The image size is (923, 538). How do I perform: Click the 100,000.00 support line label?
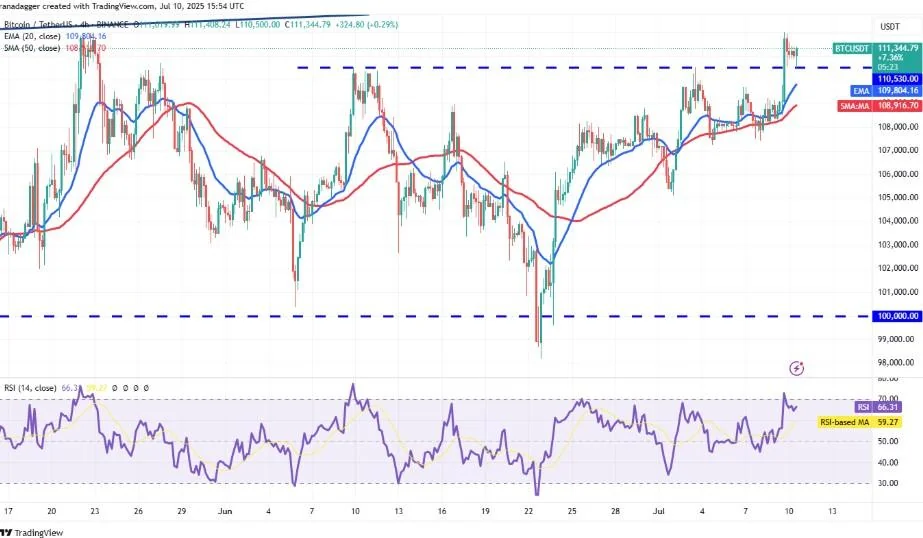pyautogui.click(x=898, y=316)
